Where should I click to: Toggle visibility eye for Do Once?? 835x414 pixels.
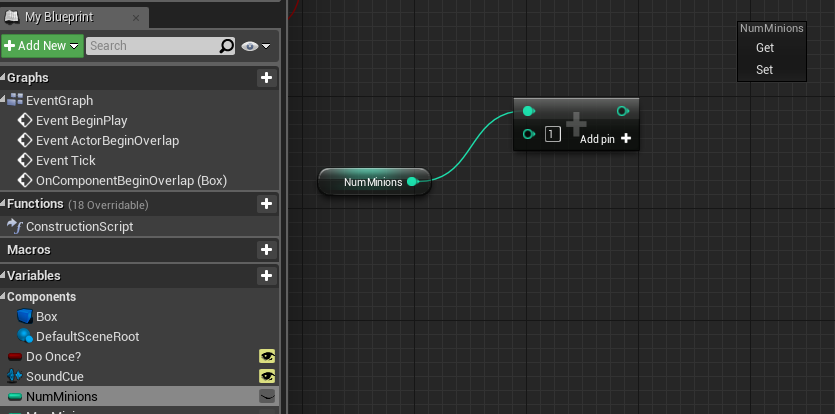pos(267,356)
